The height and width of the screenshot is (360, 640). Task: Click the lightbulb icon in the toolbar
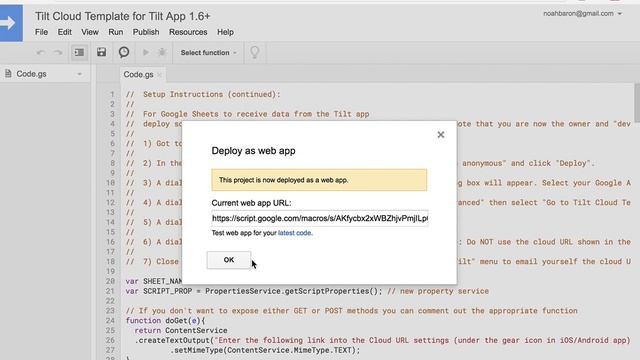255,52
